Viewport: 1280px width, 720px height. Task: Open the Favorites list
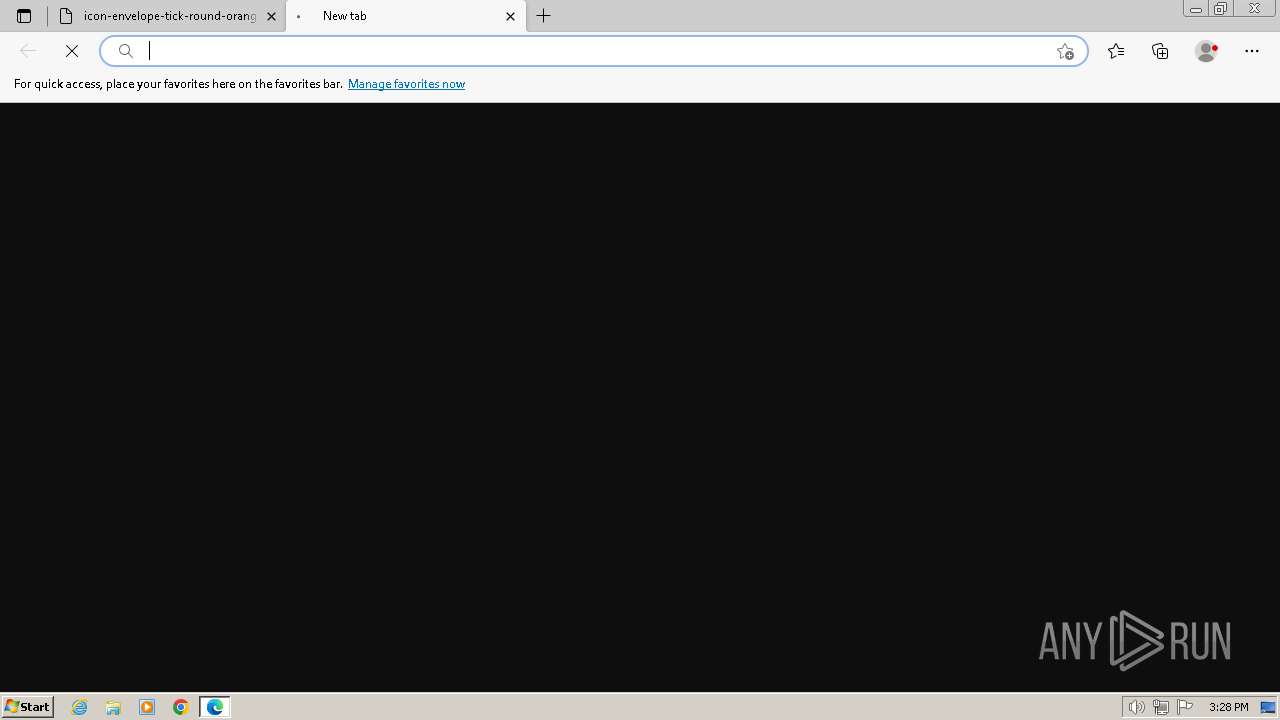coord(1116,51)
